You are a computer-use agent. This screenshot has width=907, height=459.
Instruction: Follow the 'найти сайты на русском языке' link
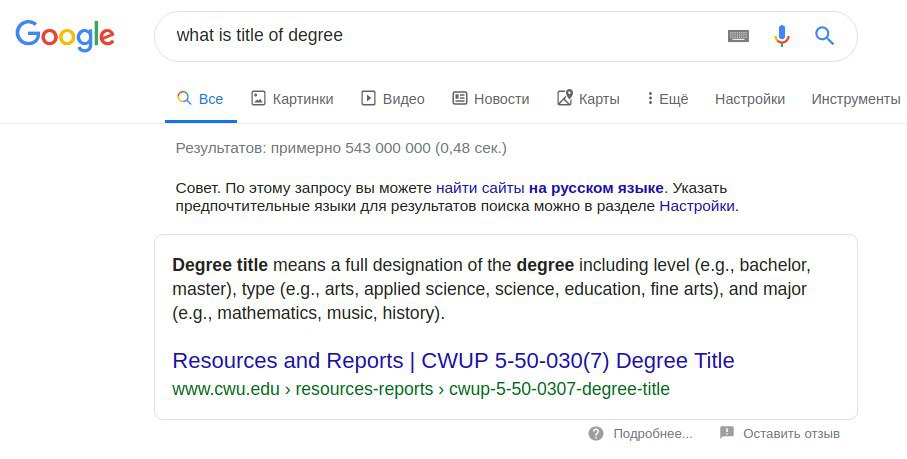point(550,188)
